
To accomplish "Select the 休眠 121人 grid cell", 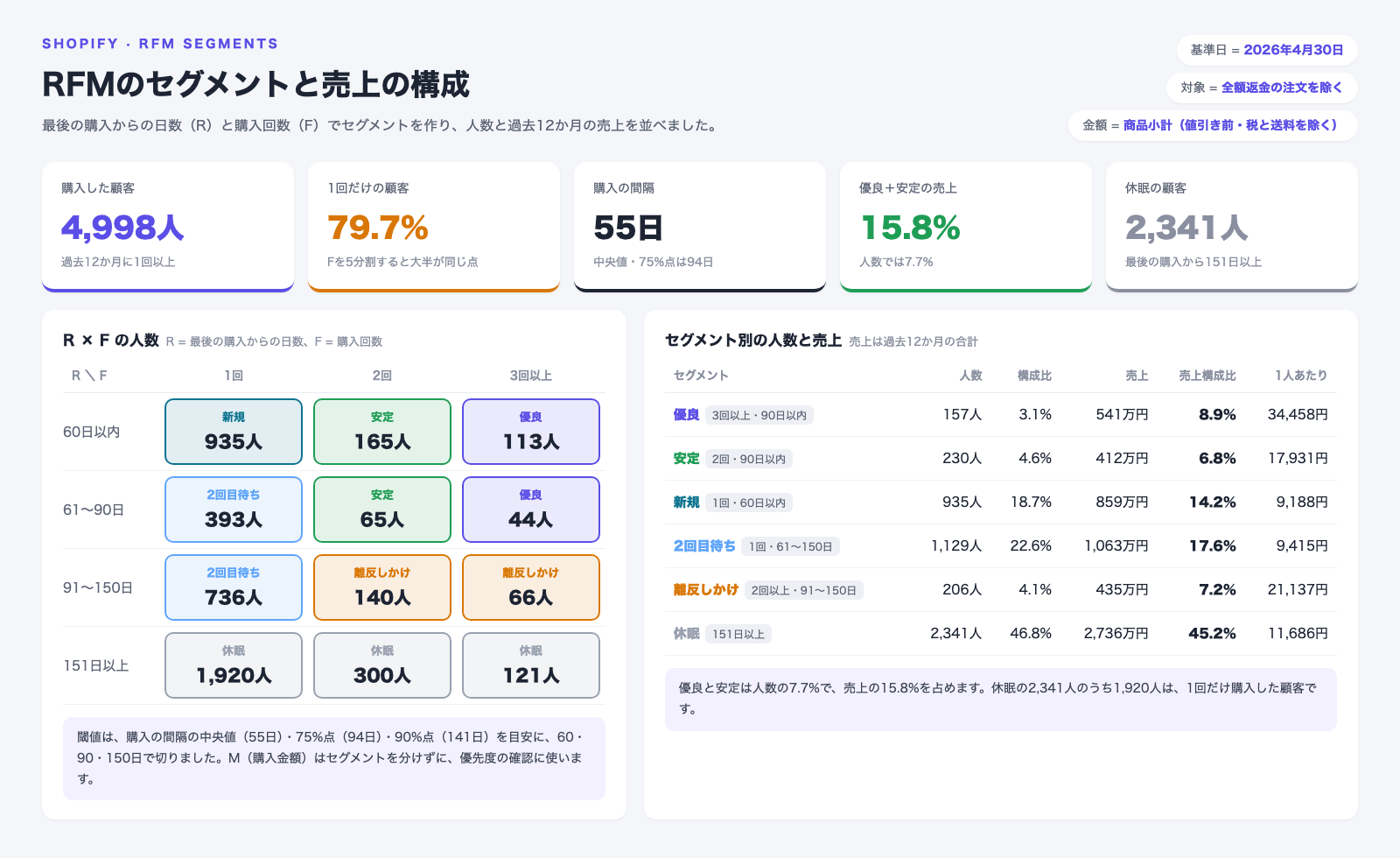I will pos(531,665).
